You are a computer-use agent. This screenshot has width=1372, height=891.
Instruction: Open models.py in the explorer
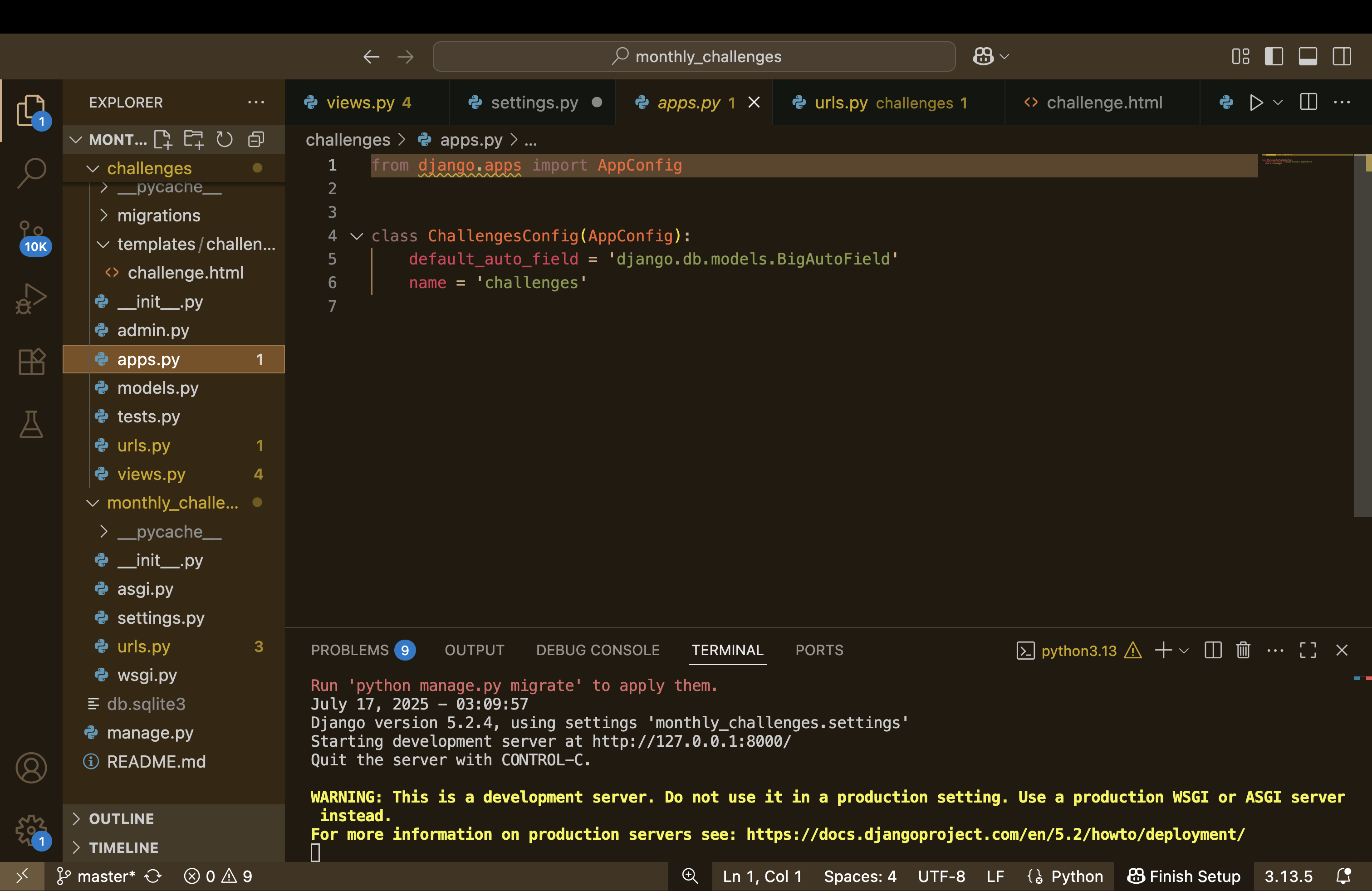(174, 388)
